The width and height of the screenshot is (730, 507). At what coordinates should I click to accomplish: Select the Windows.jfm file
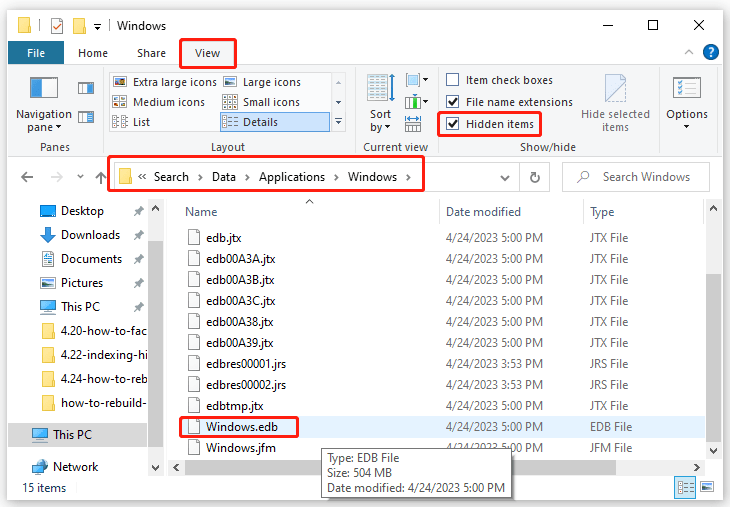241,448
